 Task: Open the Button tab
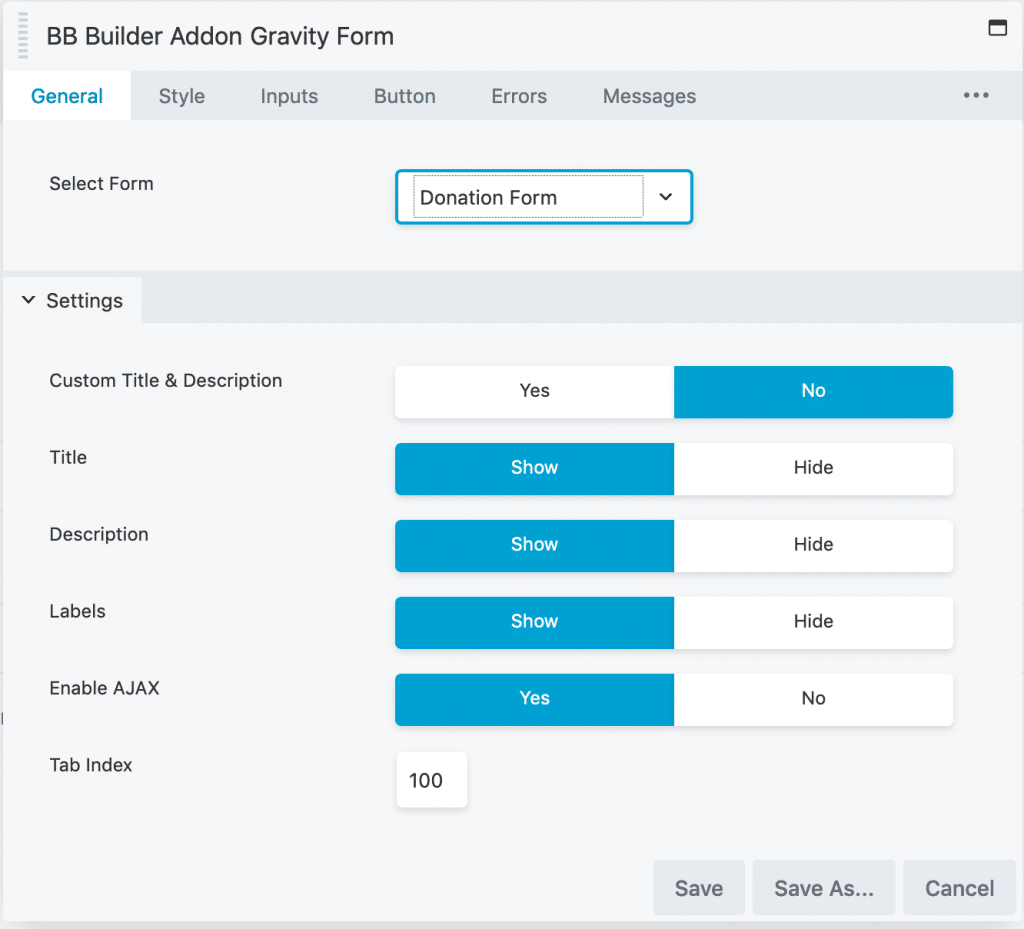click(x=404, y=96)
